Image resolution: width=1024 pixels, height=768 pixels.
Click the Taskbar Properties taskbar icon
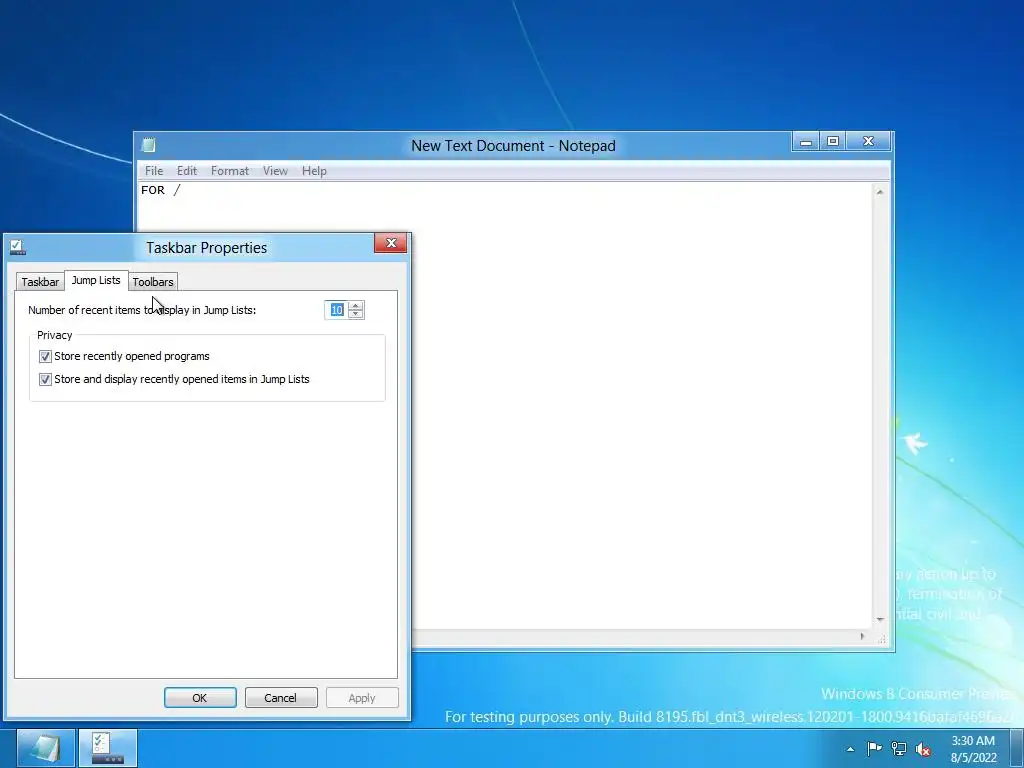pyautogui.click(x=108, y=748)
